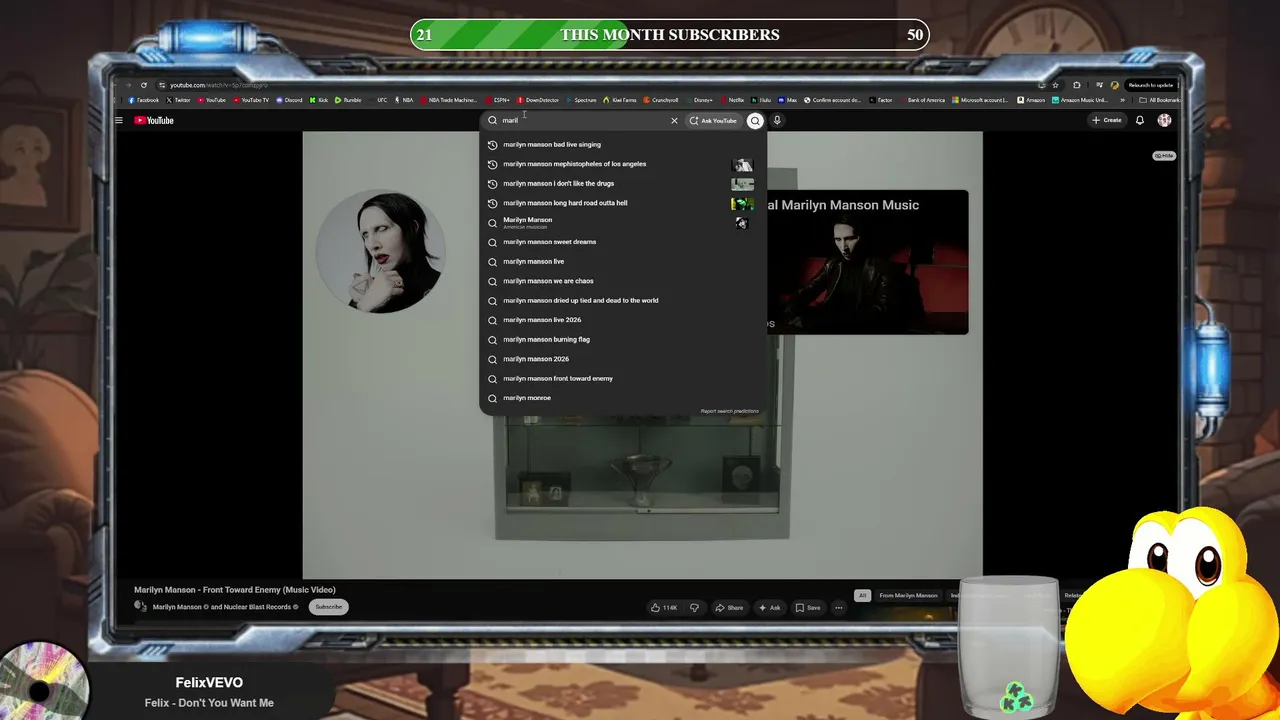This screenshot has width=1280, height=720.
Task: Reload the page in the browser
Action: 144,85
